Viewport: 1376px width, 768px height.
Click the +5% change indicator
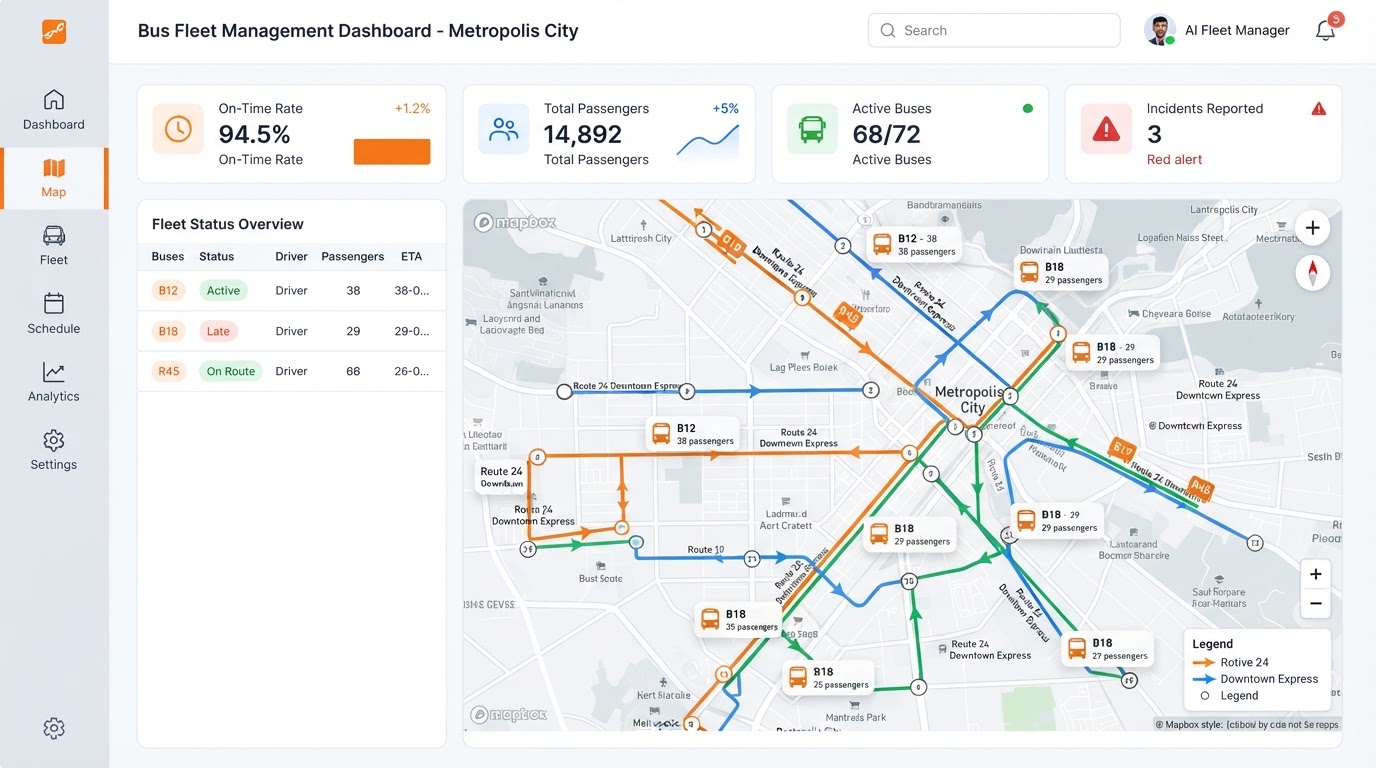pos(725,108)
